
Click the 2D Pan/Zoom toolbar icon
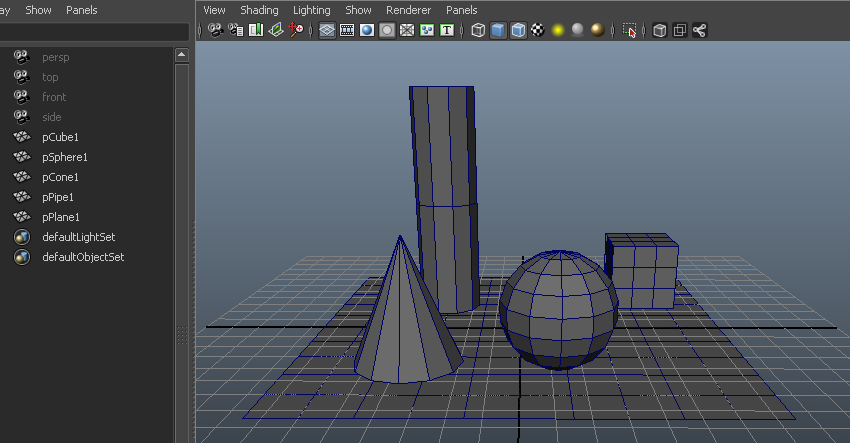296,30
